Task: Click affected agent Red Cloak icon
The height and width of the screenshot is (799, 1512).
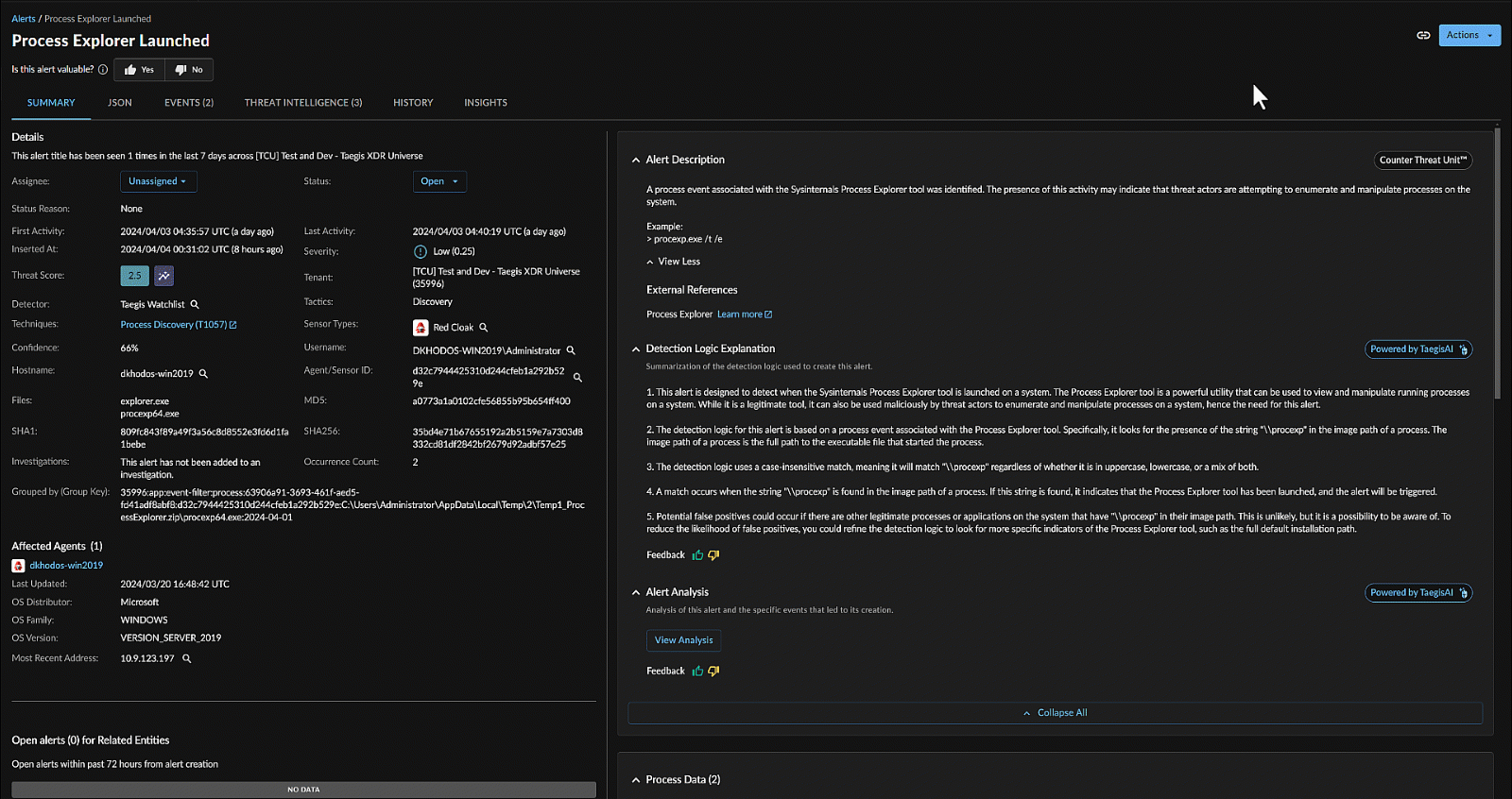Action: pos(18,566)
